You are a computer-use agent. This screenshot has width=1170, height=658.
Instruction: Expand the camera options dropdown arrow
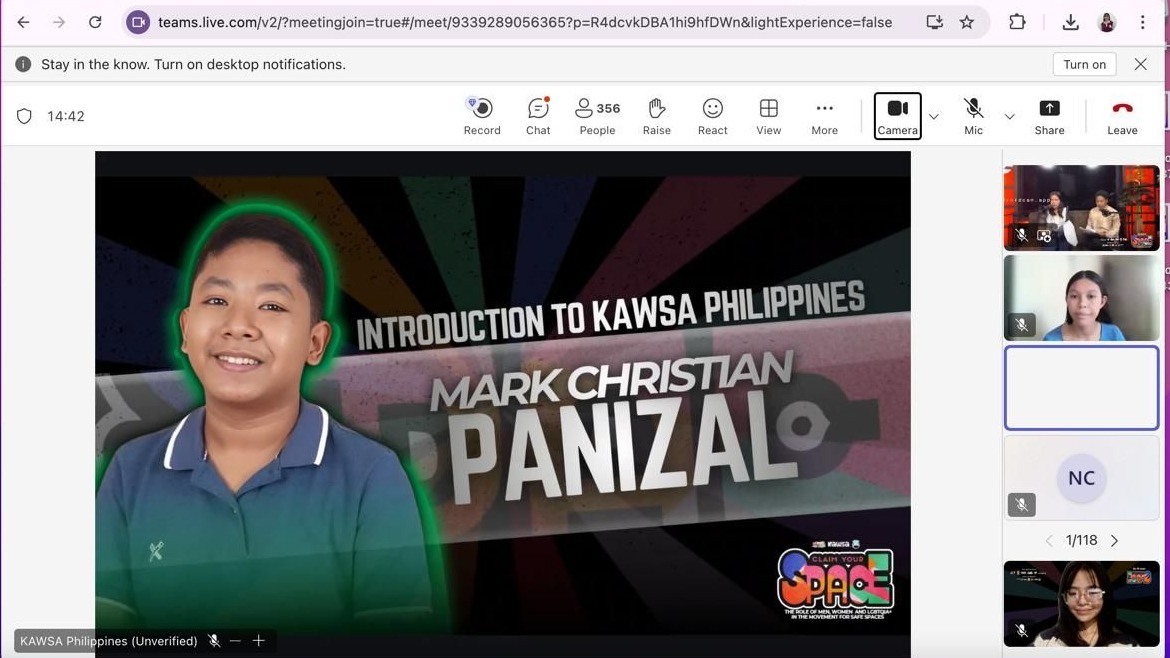tap(933, 116)
